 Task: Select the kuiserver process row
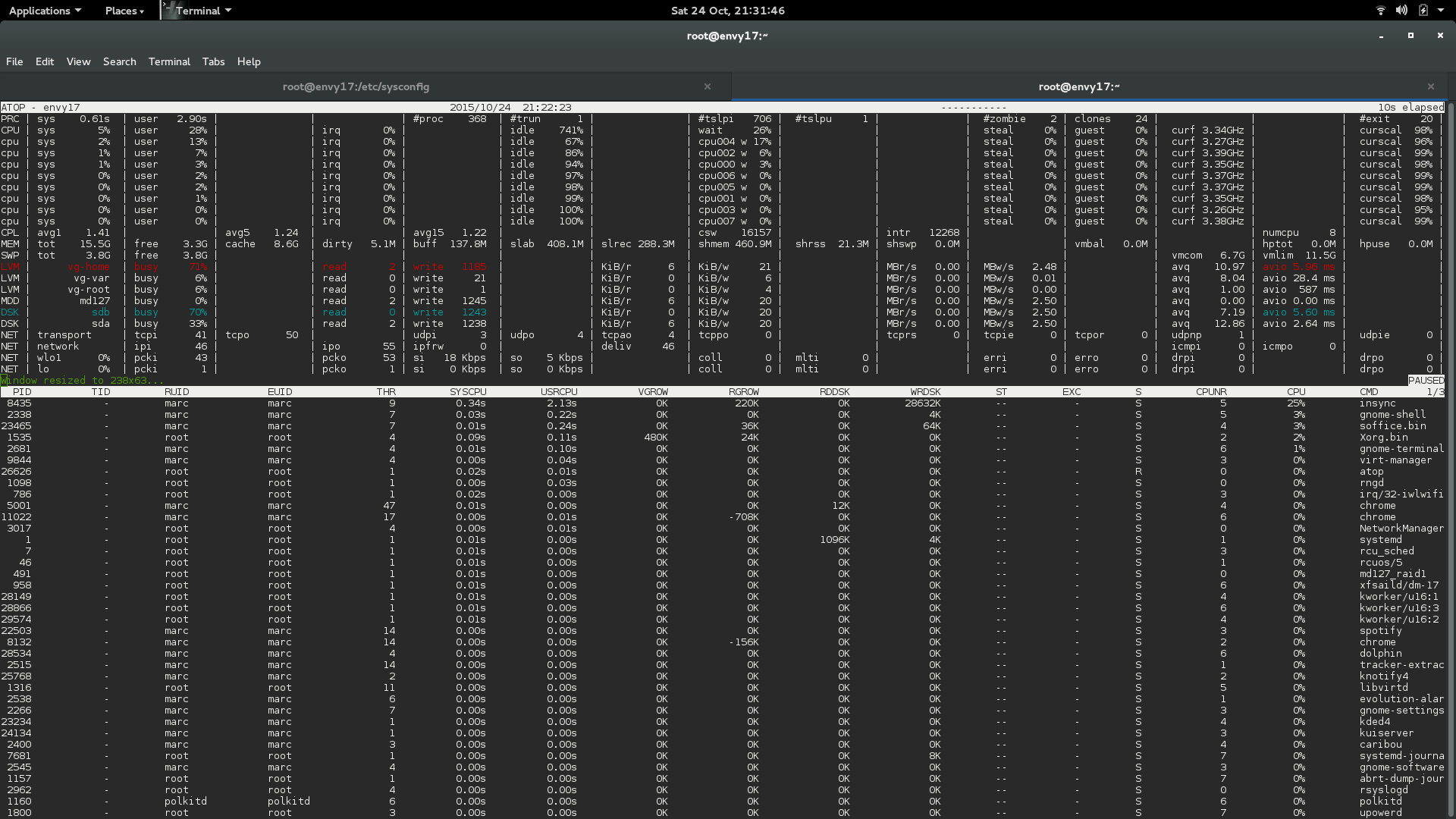click(723, 733)
